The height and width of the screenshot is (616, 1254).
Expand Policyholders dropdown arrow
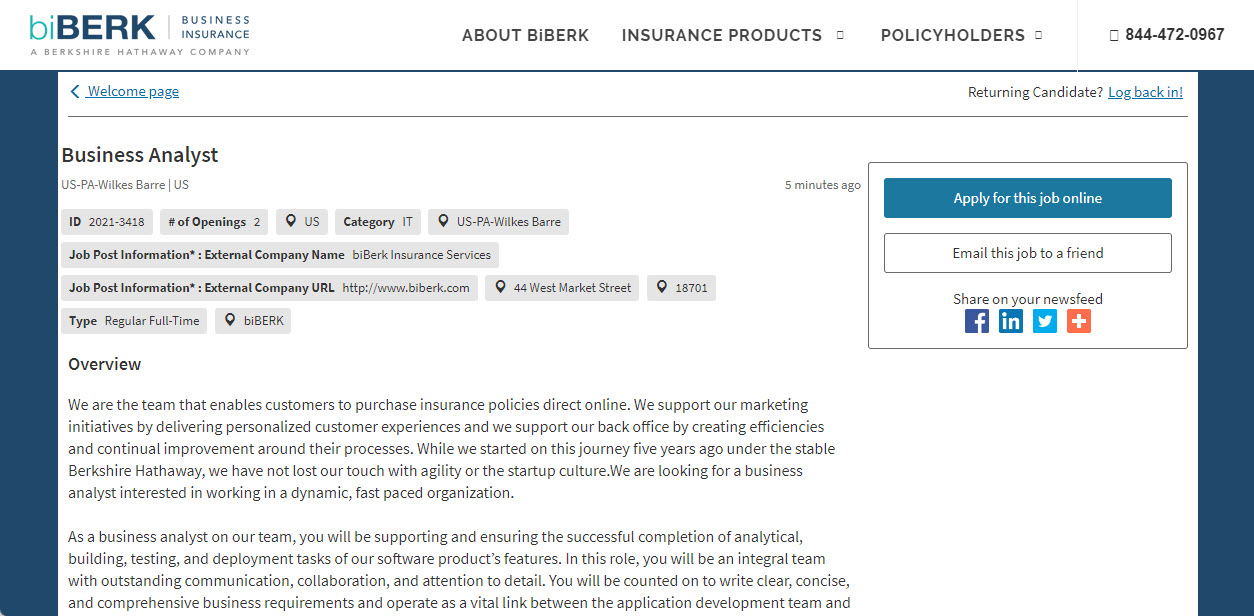(1038, 35)
